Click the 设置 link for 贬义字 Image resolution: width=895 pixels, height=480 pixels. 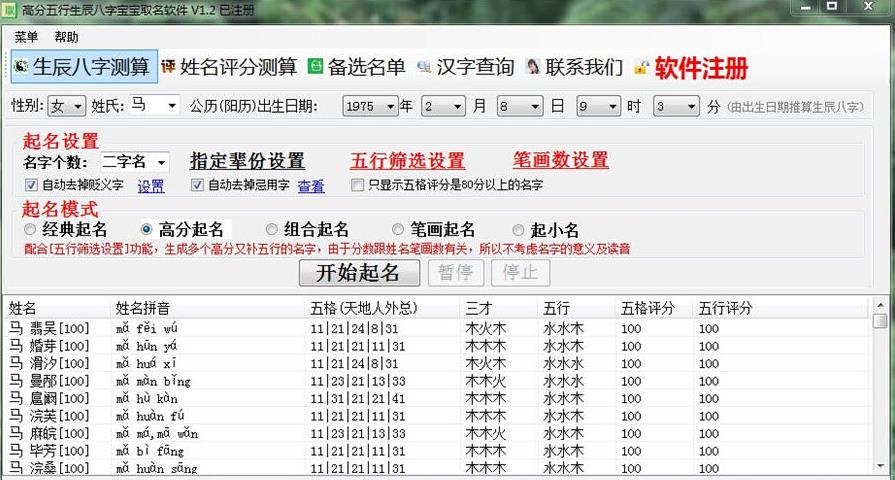click(151, 186)
